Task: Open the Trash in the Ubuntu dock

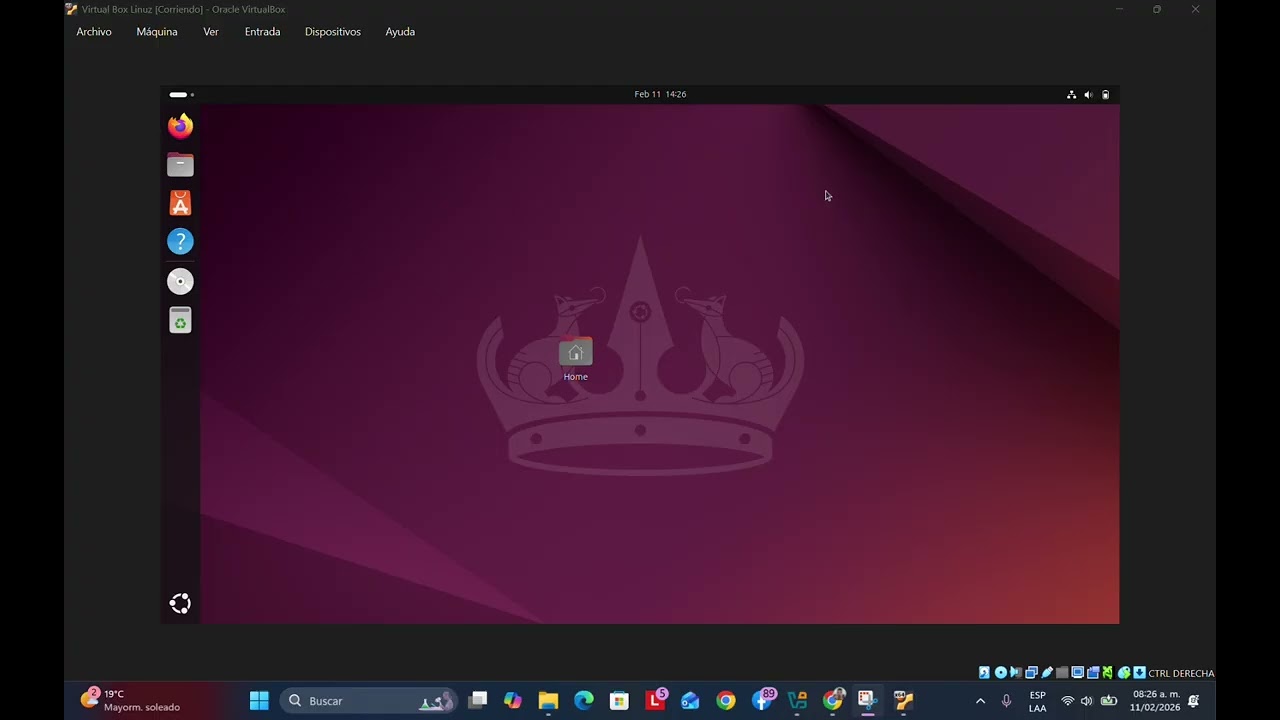Action: tap(180, 320)
